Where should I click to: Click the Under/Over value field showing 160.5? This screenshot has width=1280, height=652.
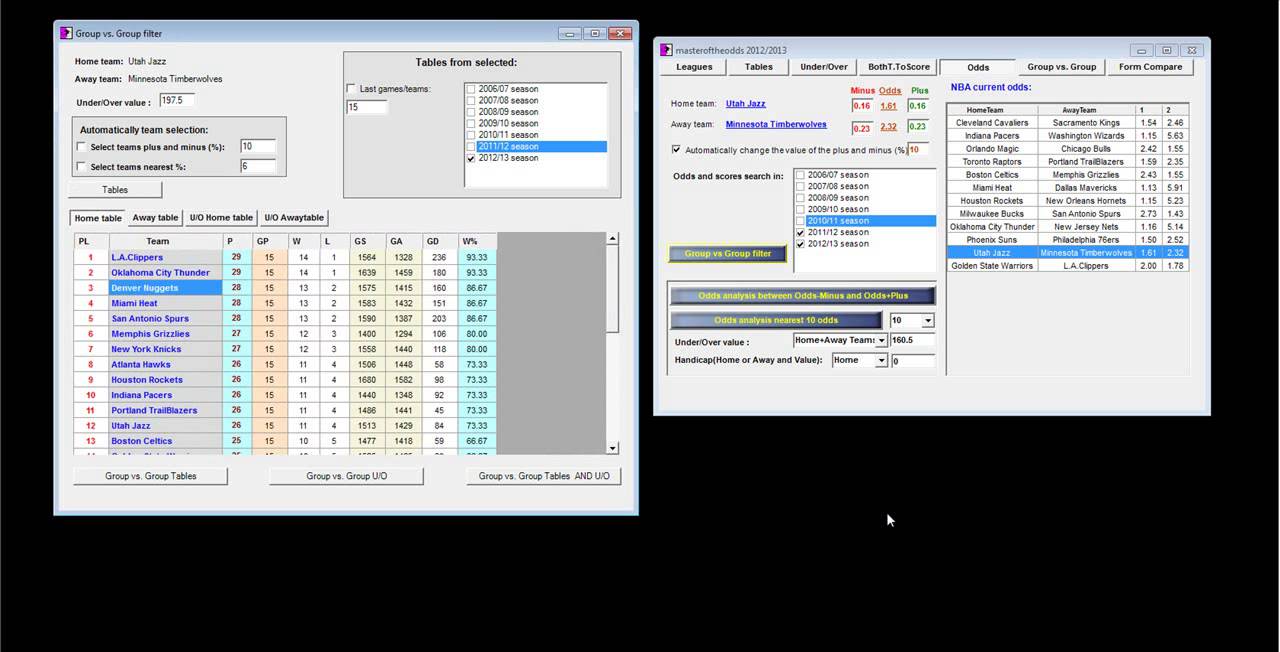coord(912,341)
